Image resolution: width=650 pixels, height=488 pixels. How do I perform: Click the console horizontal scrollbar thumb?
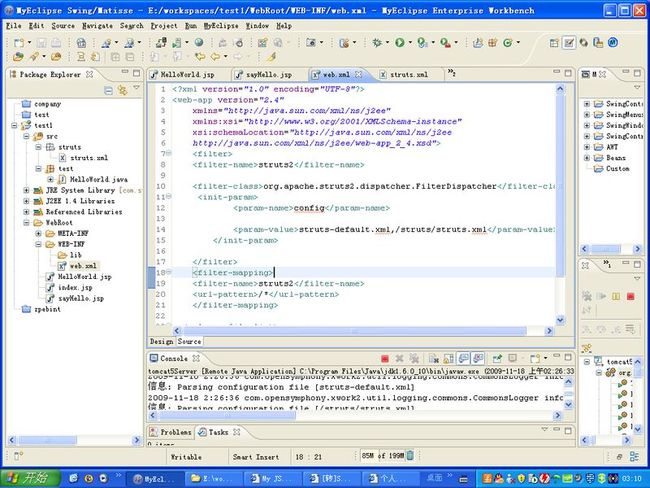(x=227, y=415)
